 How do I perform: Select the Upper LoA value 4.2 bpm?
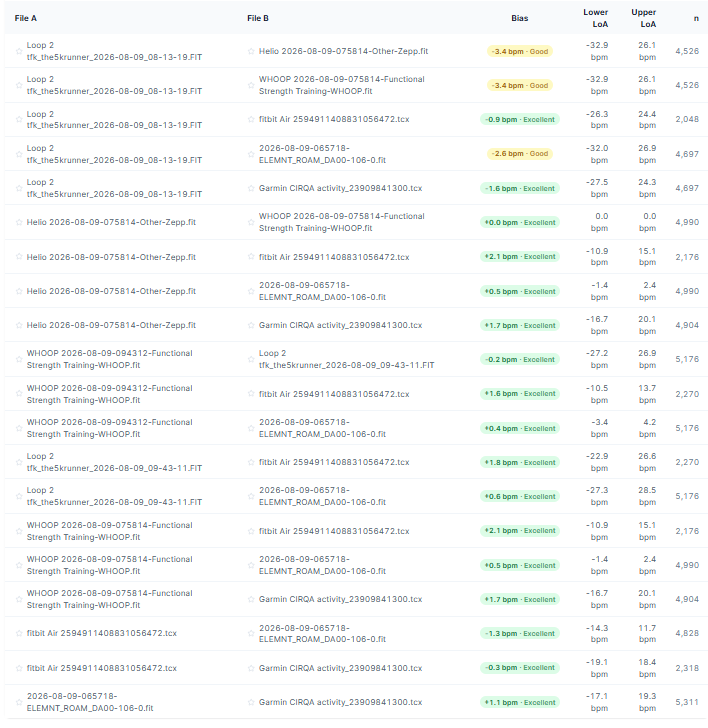click(649, 428)
